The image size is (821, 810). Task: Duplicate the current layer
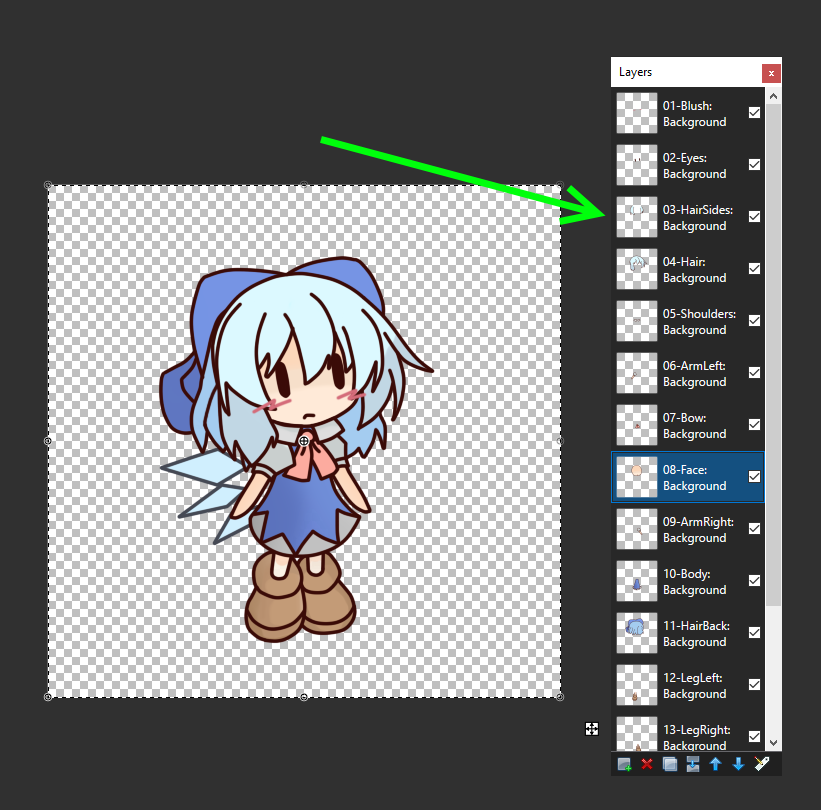[x=670, y=764]
